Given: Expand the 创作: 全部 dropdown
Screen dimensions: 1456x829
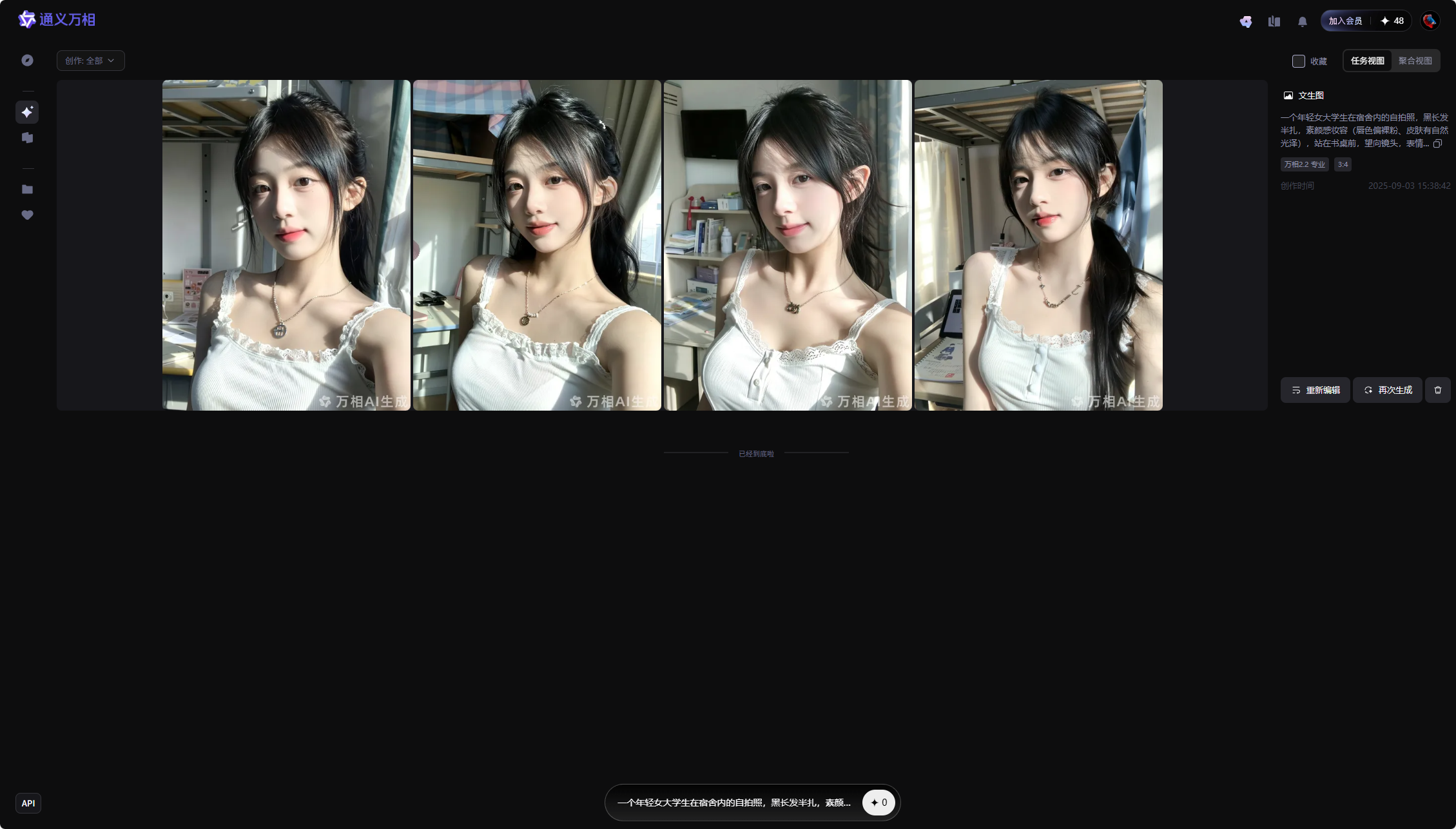Looking at the screenshot, I should [x=90, y=61].
